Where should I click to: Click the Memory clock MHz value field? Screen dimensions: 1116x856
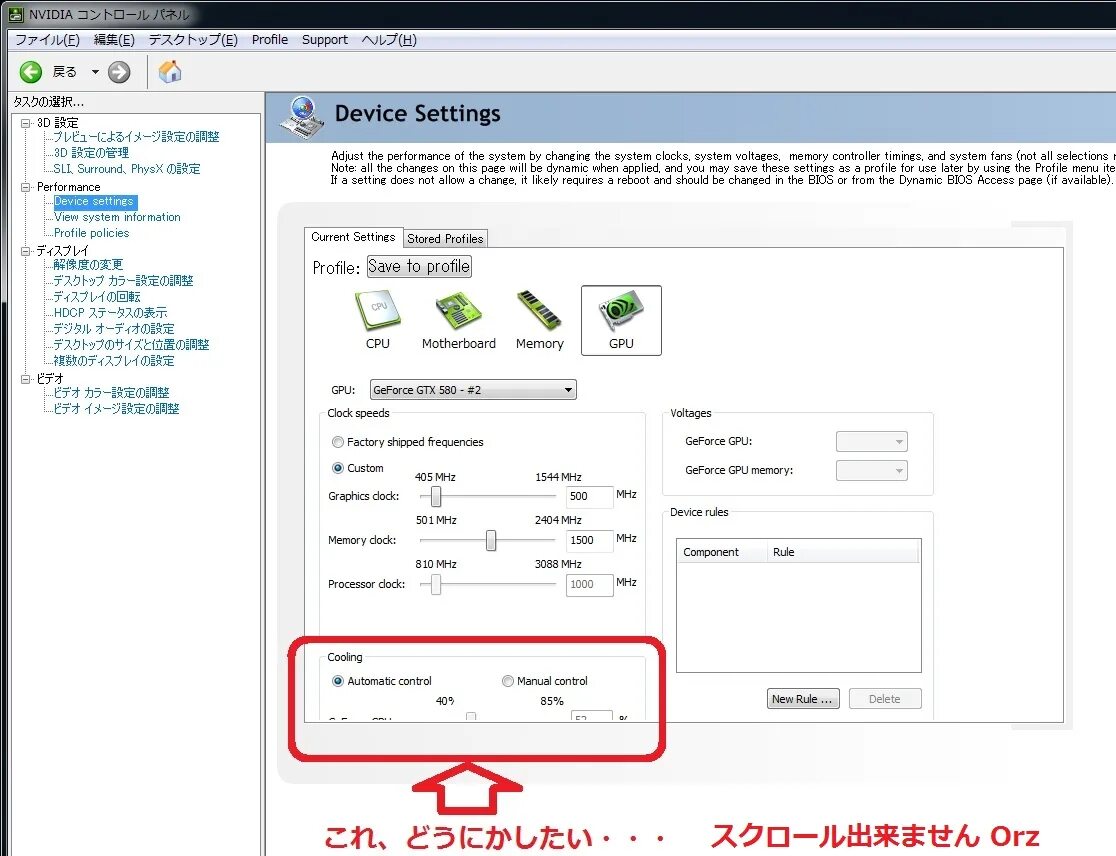point(589,541)
